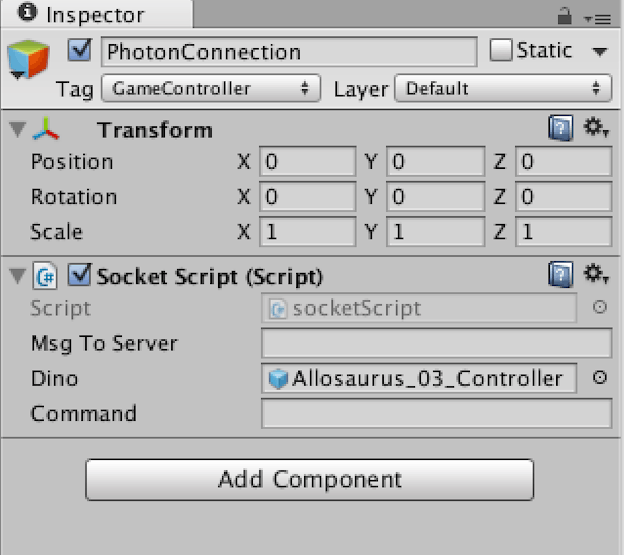This screenshot has height=555, width=624.
Task: Open the Tag dropdown showing GameController
Action: 211,88
